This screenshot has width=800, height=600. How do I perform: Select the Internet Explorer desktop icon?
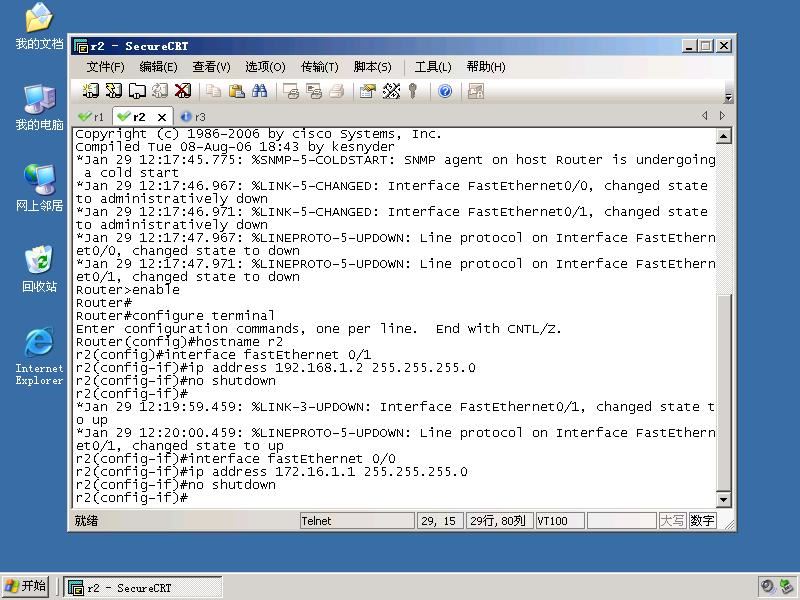pyautogui.click(x=39, y=357)
